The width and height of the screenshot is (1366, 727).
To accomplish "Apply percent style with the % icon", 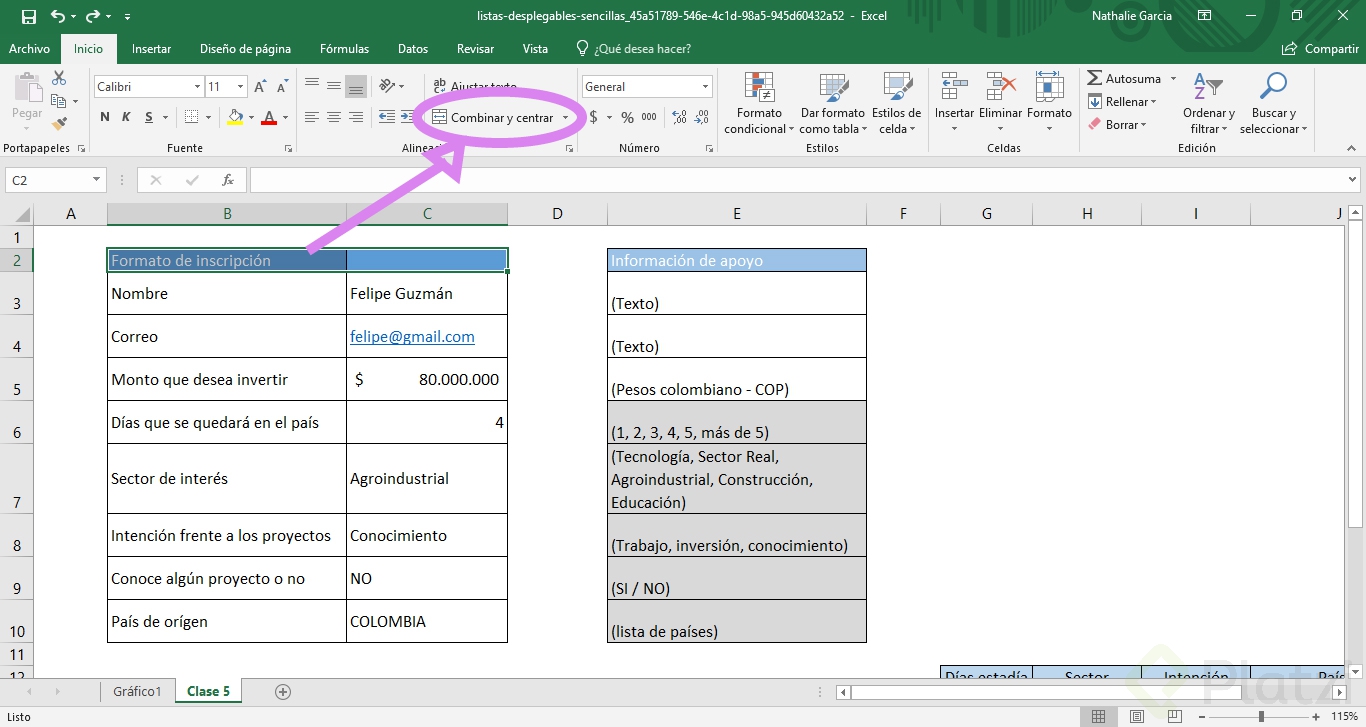I will click(627, 117).
